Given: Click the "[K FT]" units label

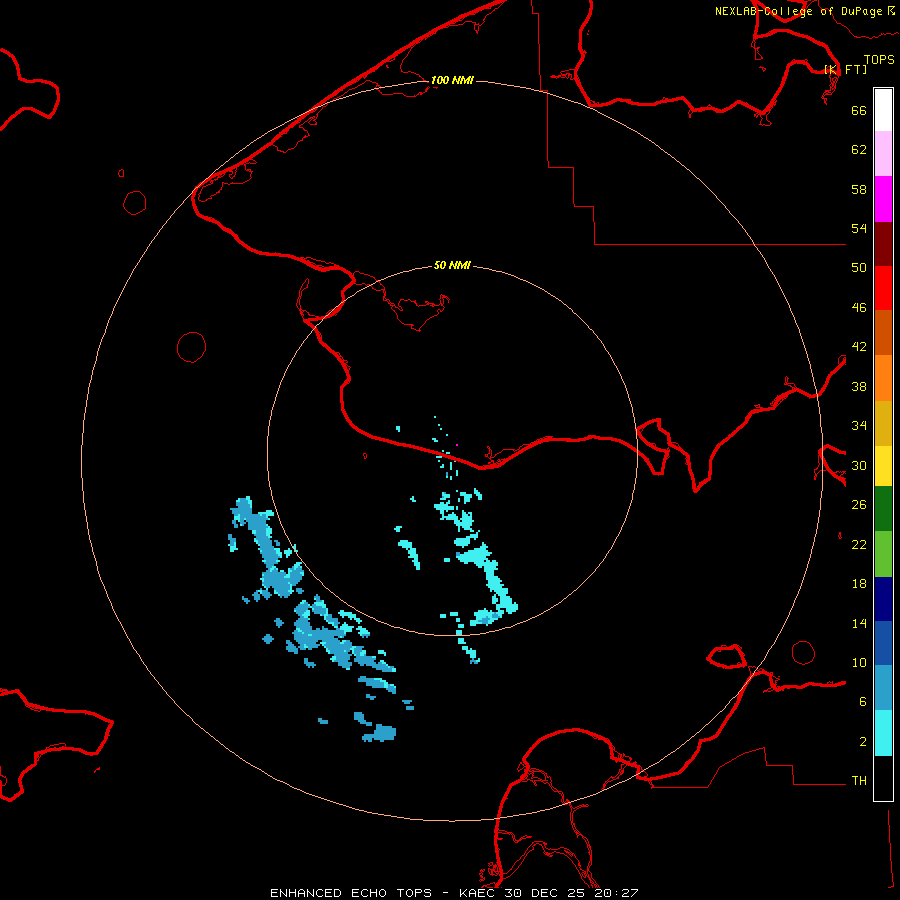Looking at the screenshot, I should pyautogui.click(x=845, y=69).
